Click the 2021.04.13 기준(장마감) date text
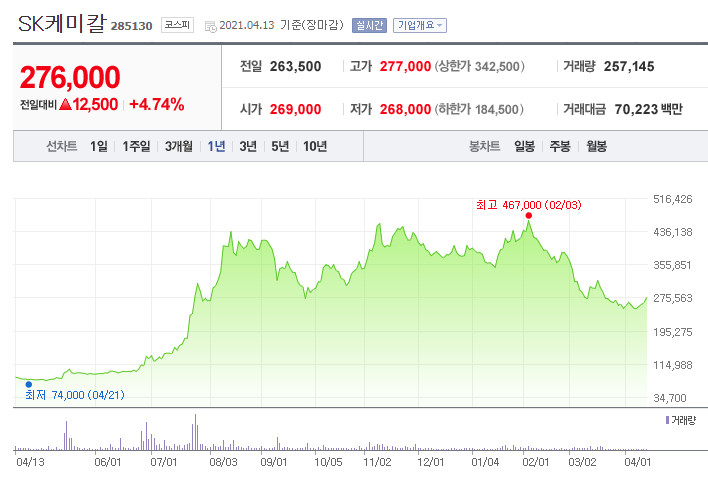 (281, 25)
